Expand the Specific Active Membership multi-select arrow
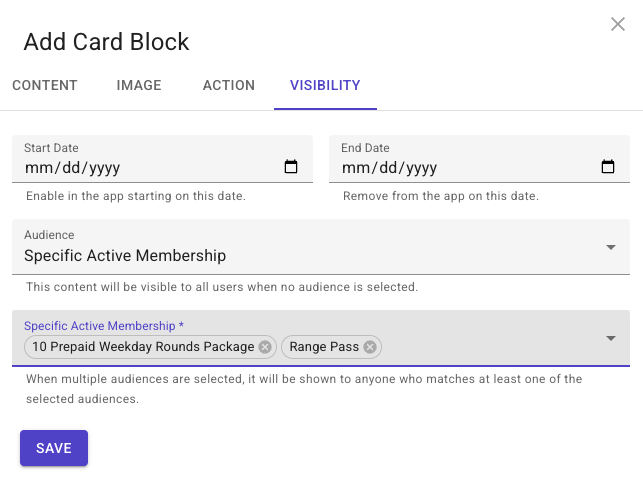Screen dimensions: 643x481 pyautogui.click(x=611, y=338)
